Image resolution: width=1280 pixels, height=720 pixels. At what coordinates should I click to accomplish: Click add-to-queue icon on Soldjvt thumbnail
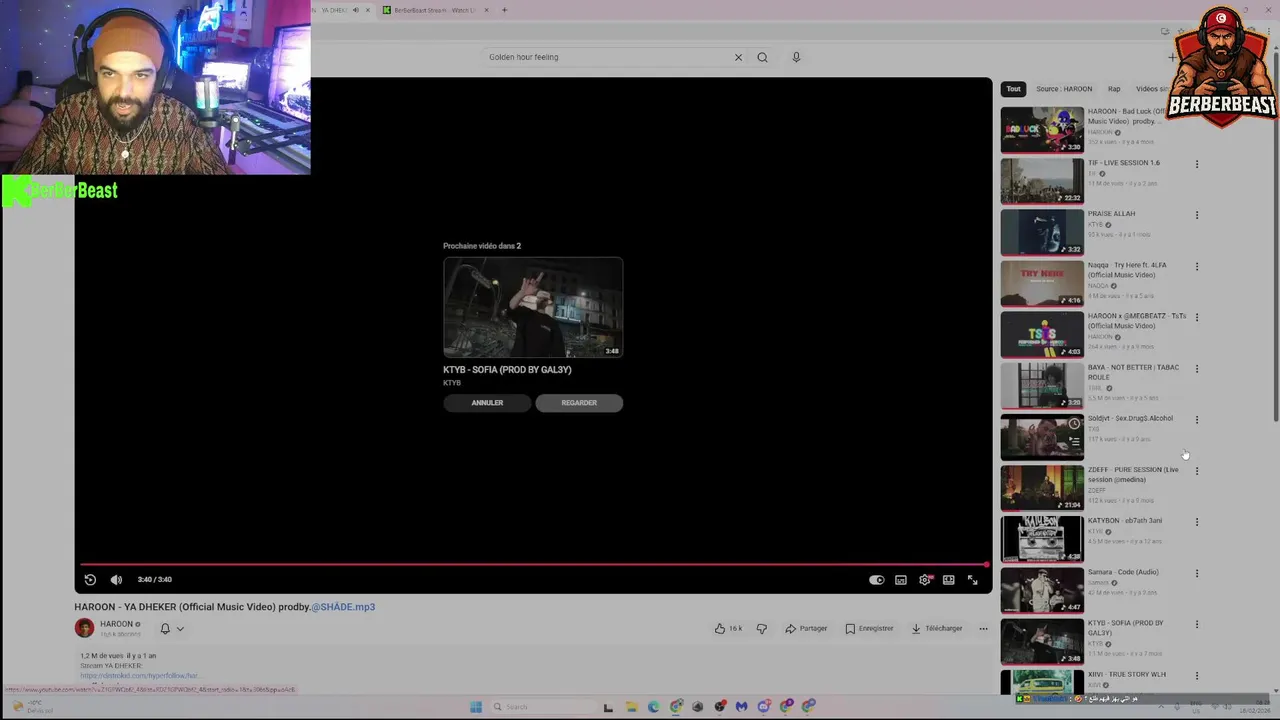[1074, 441]
